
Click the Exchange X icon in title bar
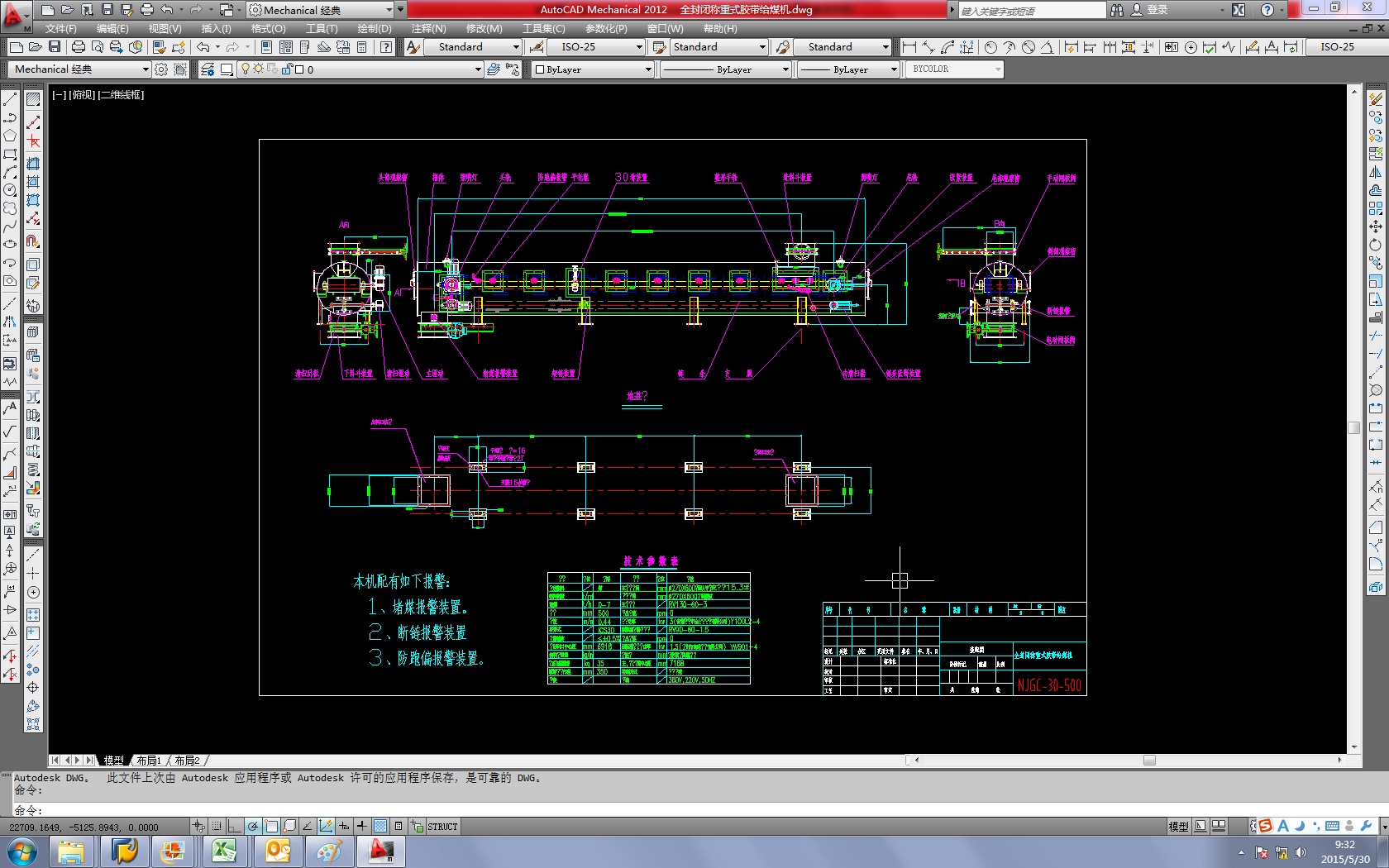pyautogui.click(x=1239, y=10)
